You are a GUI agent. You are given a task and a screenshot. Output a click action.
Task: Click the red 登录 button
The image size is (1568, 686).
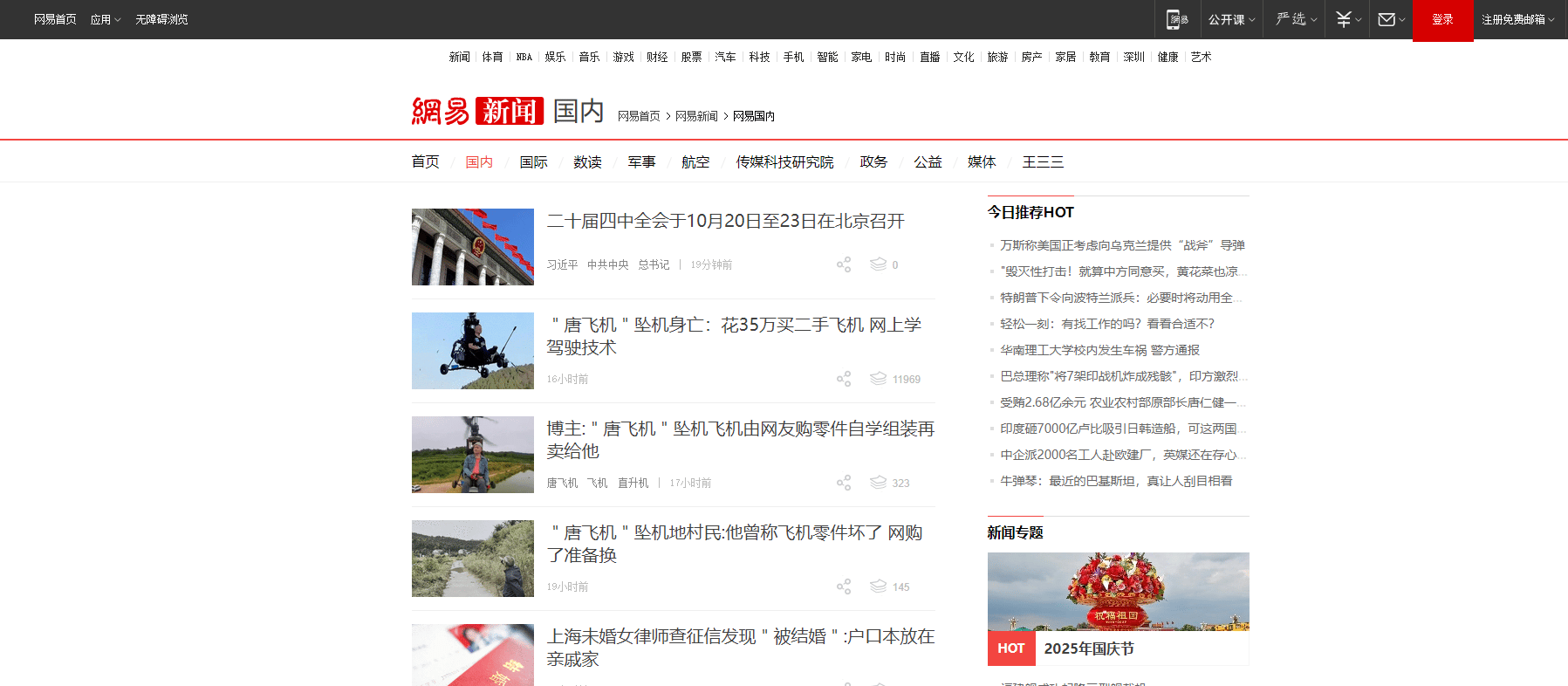[1443, 20]
